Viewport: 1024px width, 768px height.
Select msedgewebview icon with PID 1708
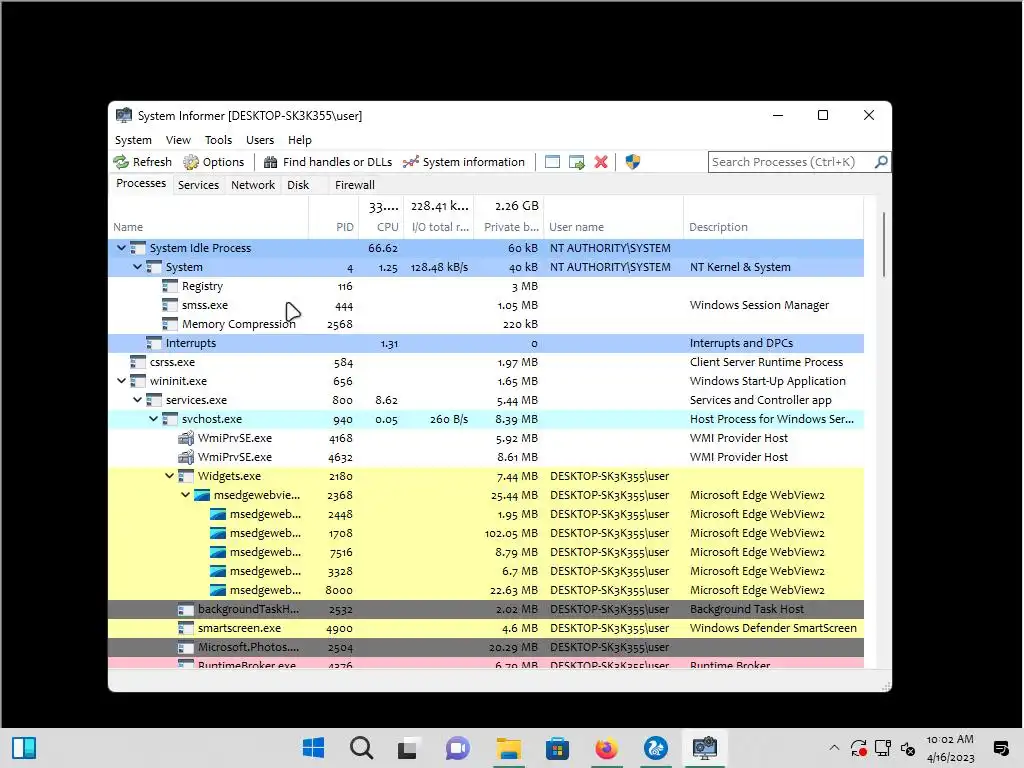[218, 533]
